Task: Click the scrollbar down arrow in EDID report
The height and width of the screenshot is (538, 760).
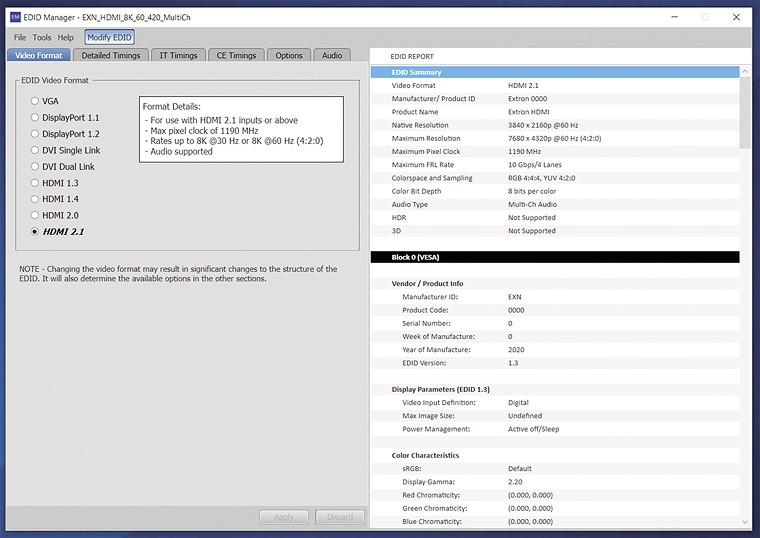Action: (x=746, y=521)
